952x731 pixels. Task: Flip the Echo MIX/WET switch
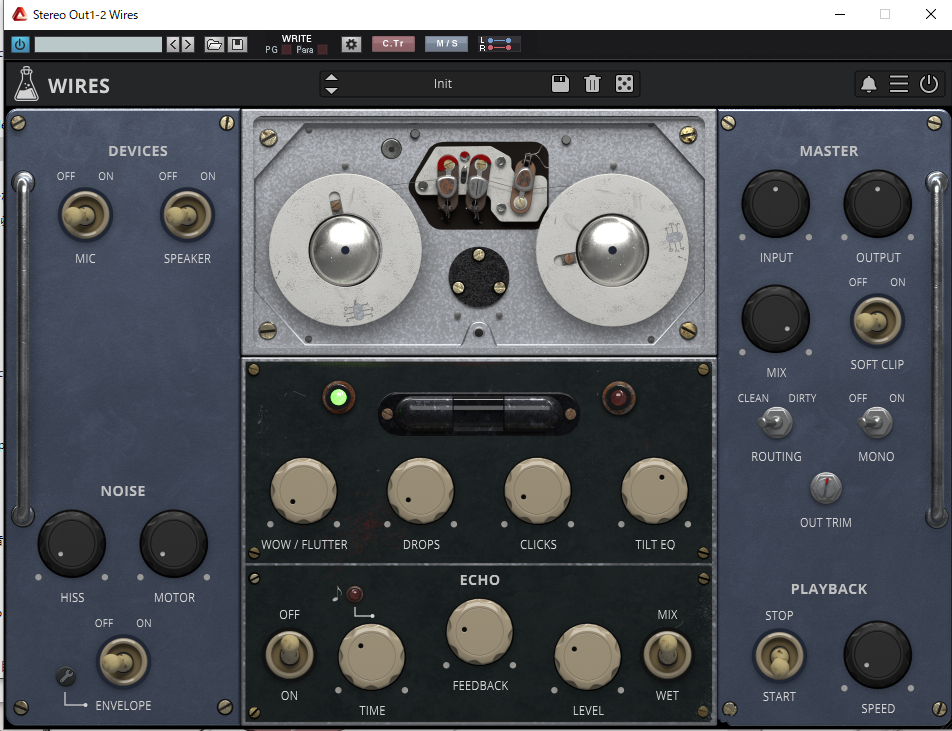[667, 654]
